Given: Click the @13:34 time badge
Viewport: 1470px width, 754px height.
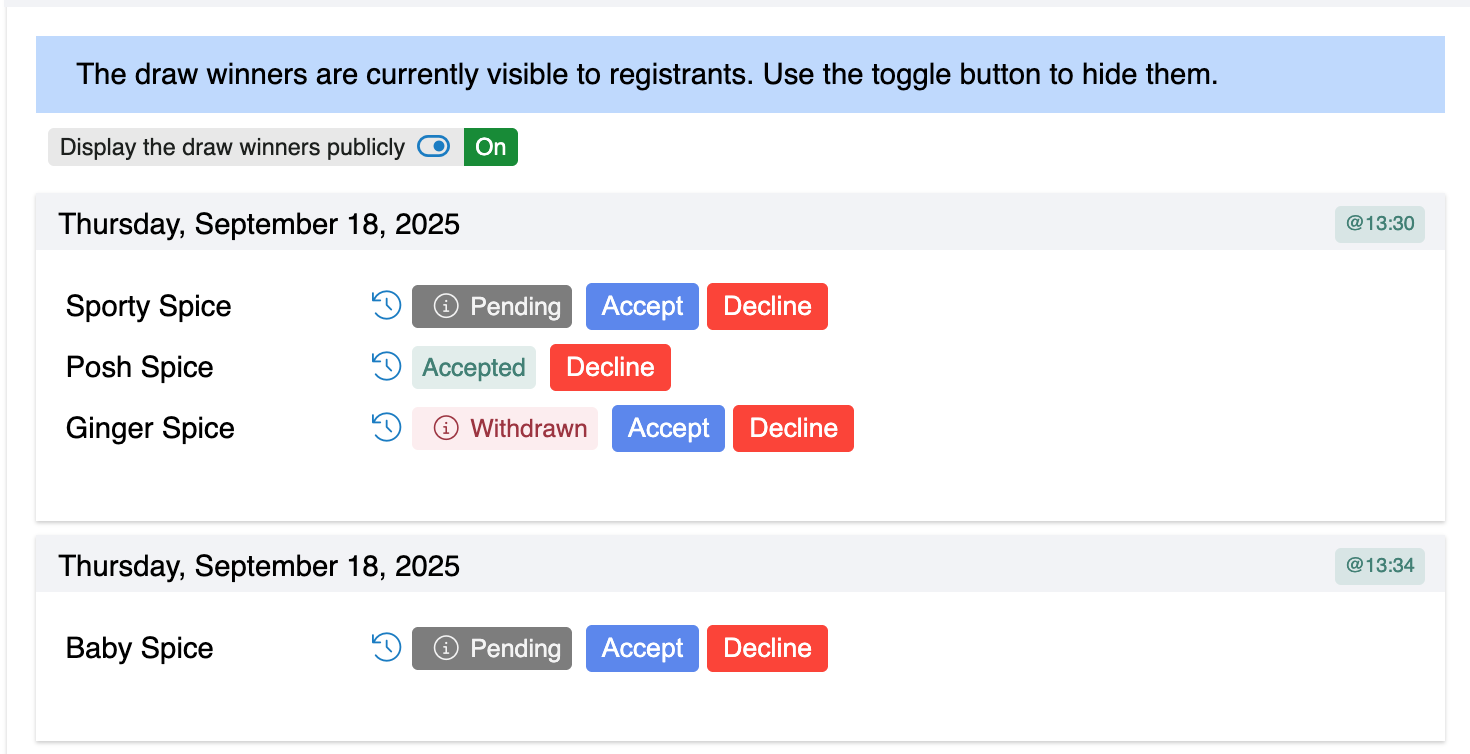Looking at the screenshot, I should pos(1380,566).
